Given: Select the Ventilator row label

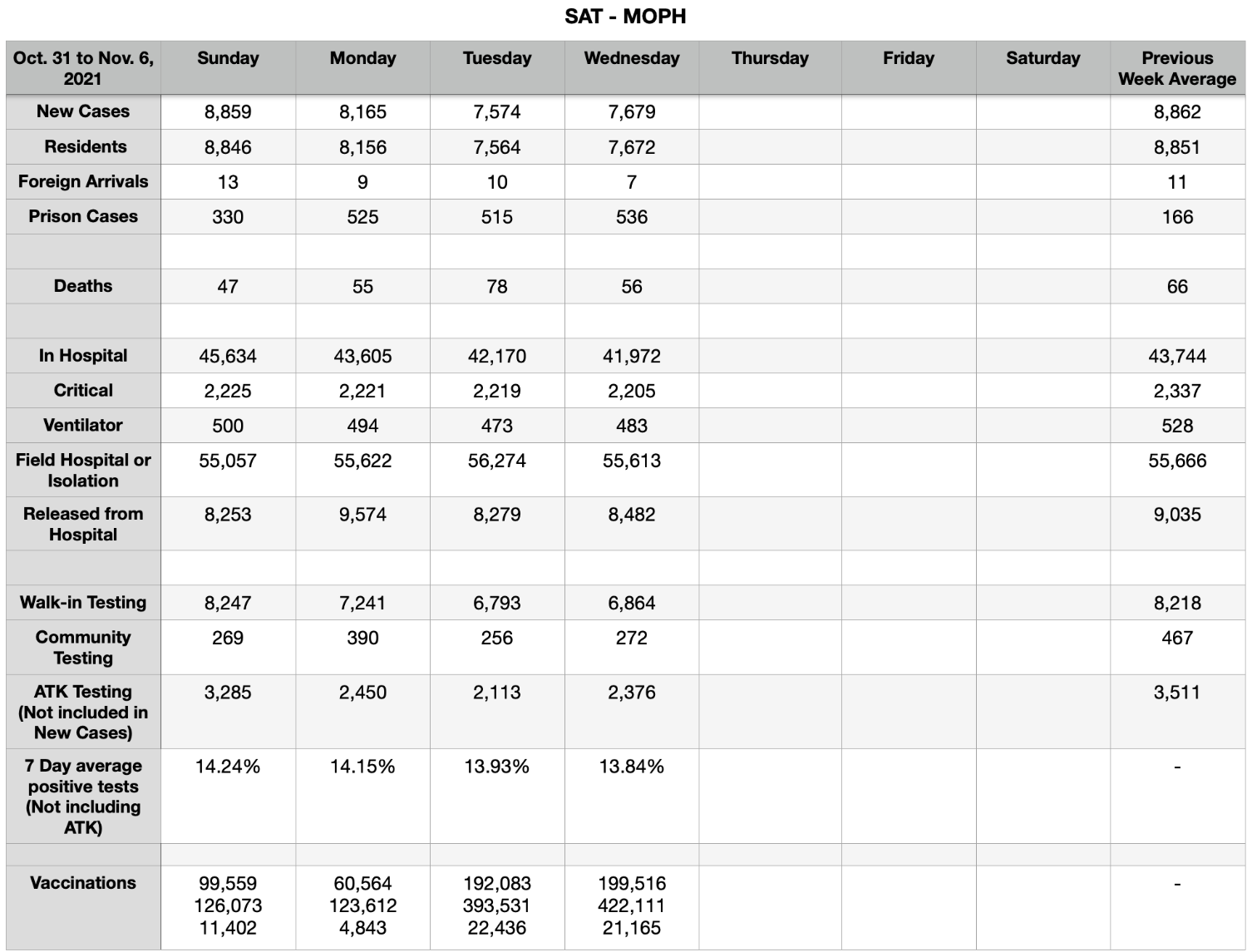Looking at the screenshot, I should (83, 425).
